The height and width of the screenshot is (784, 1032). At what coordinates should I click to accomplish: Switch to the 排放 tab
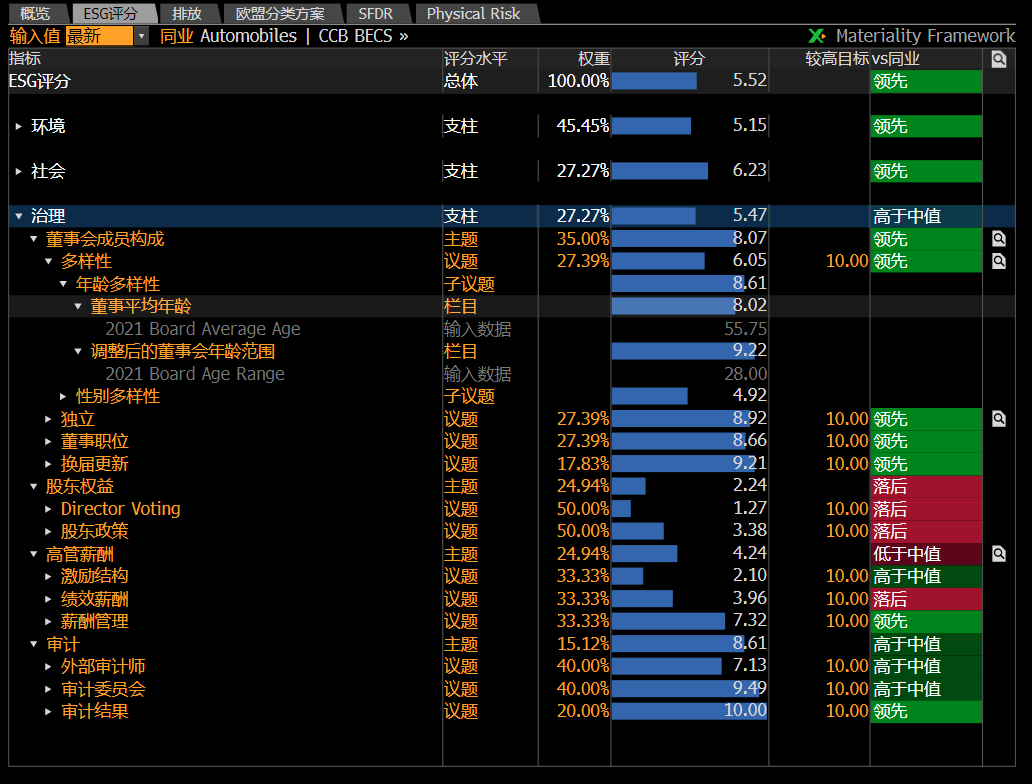(x=187, y=14)
